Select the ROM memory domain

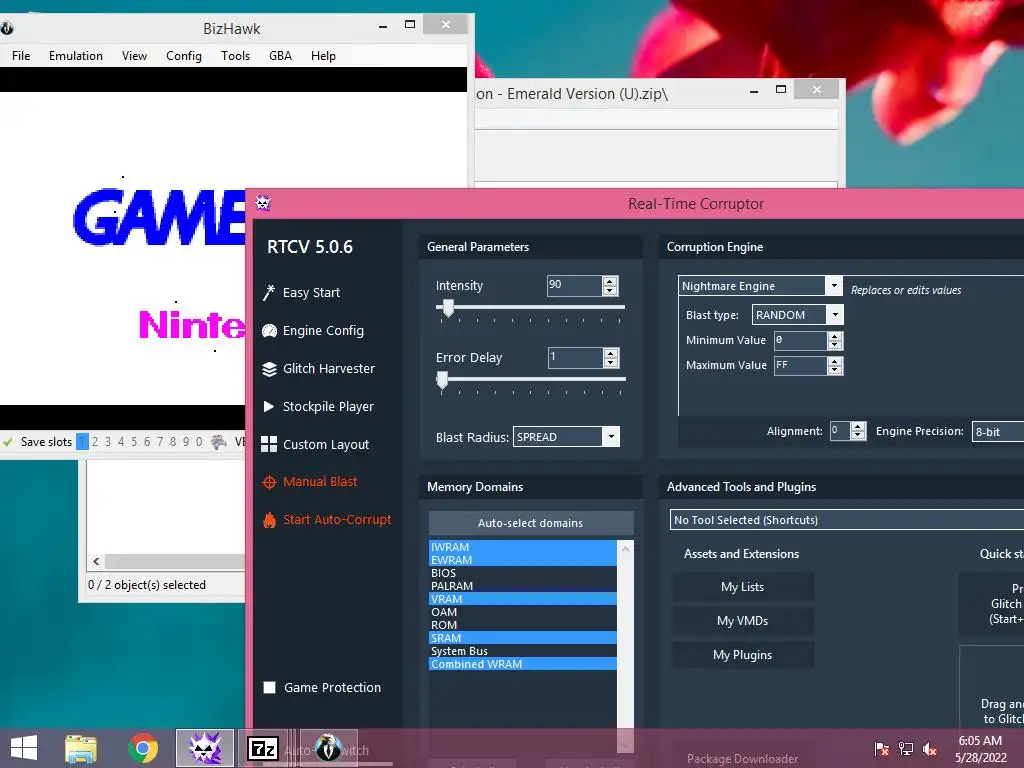click(522, 625)
